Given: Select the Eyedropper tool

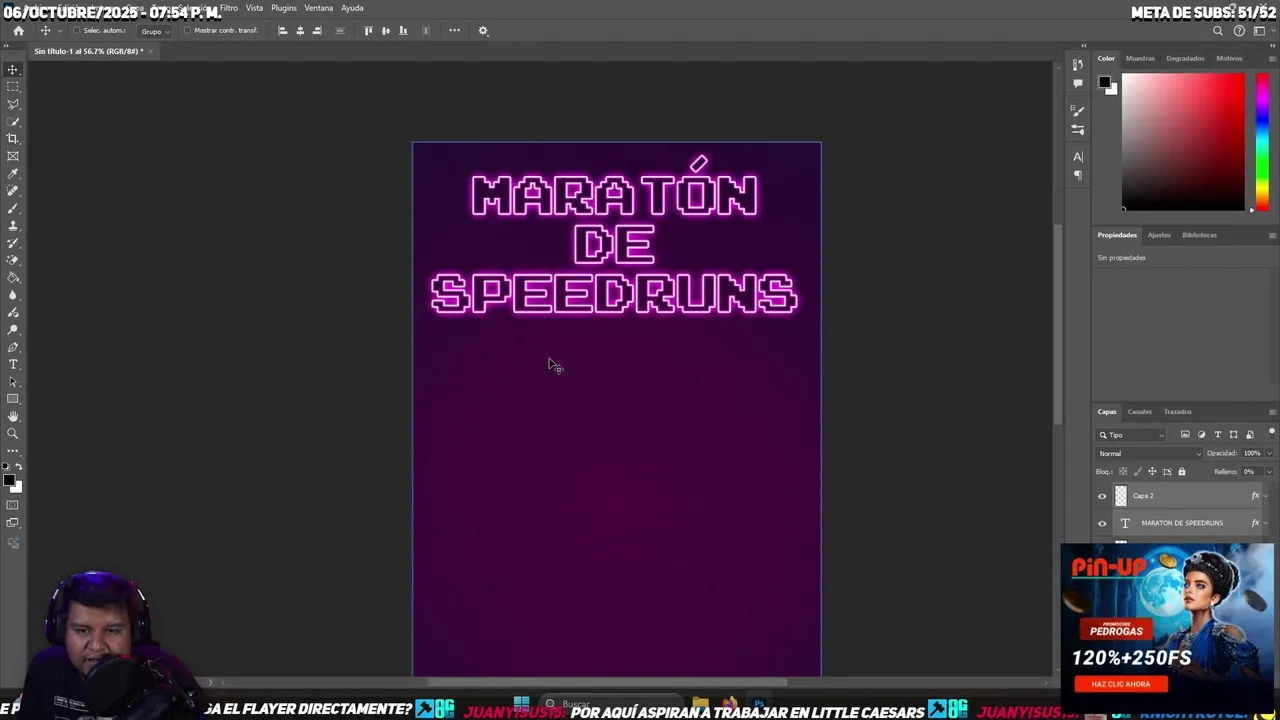Looking at the screenshot, I should tap(13, 174).
